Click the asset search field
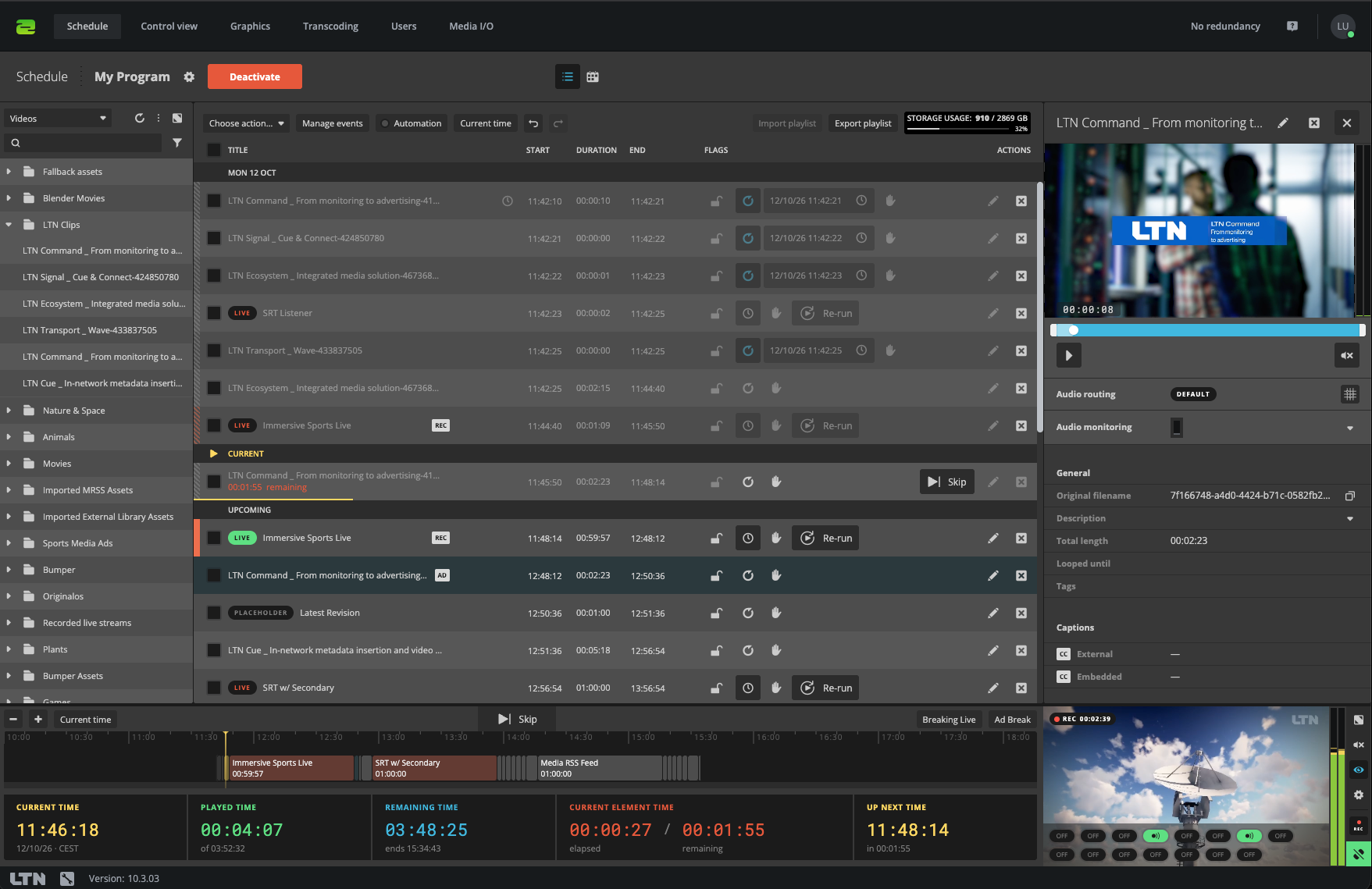 [x=83, y=143]
